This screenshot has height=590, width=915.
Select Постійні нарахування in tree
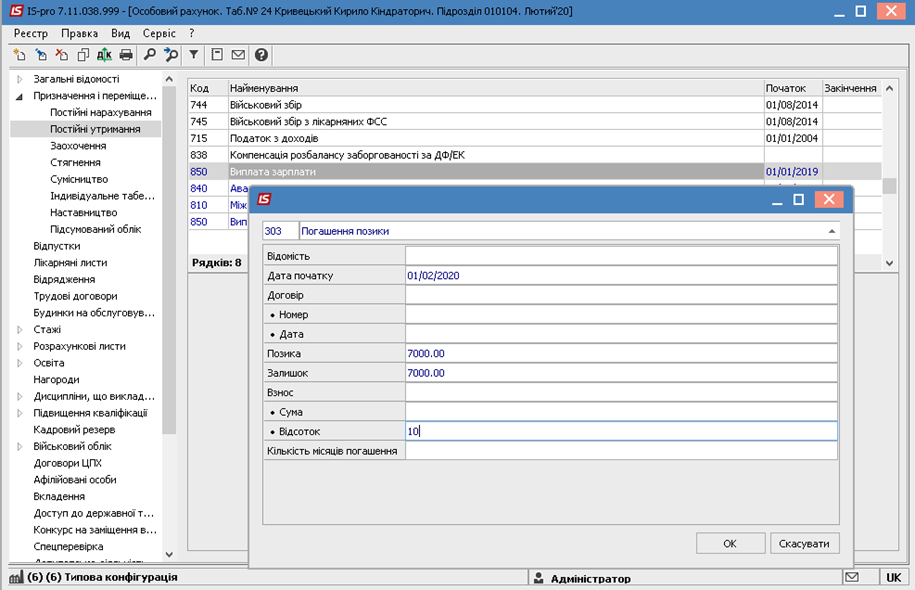(100, 113)
